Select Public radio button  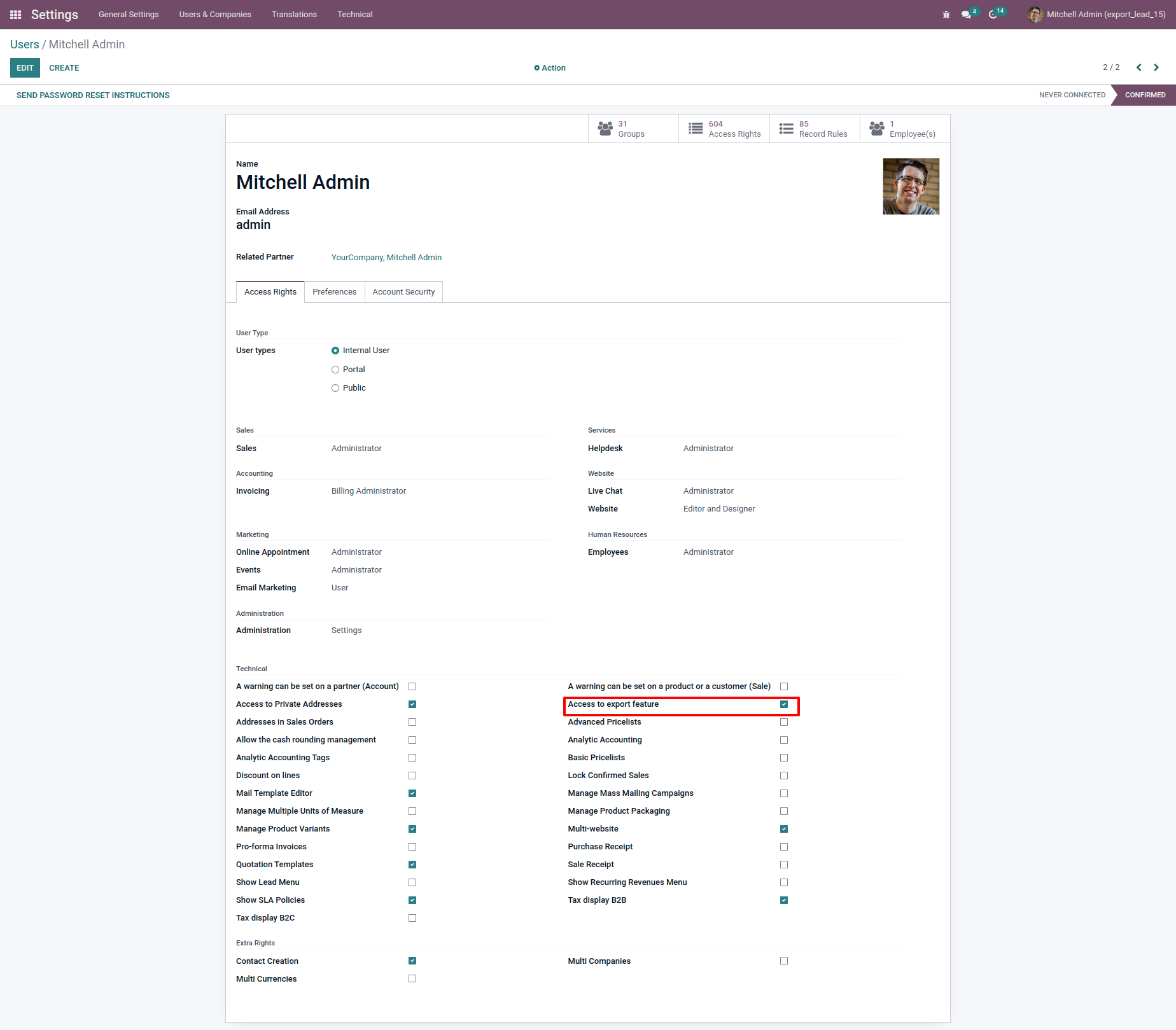(335, 388)
